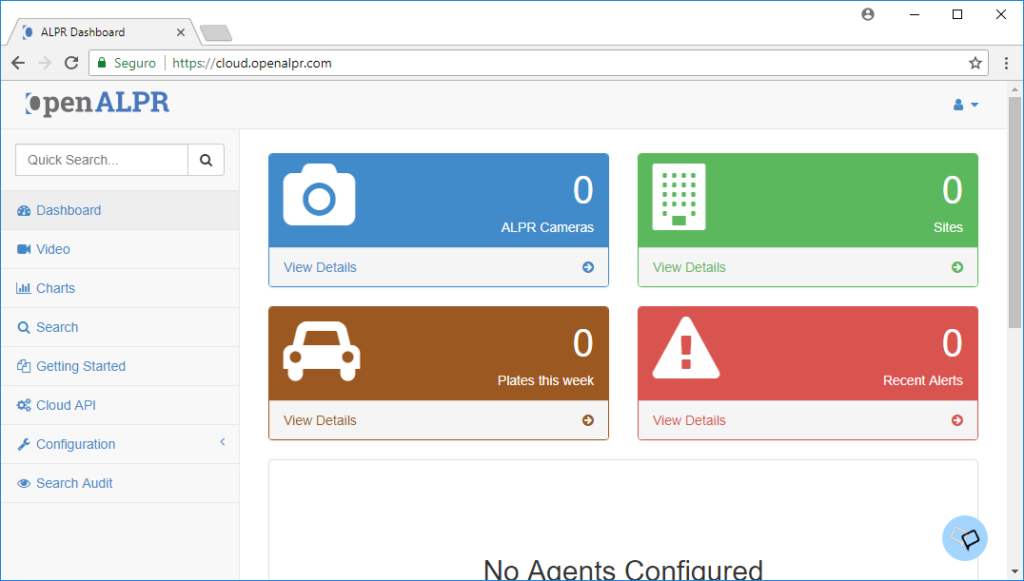The height and width of the screenshot is (581, 1024).
Task: Click View Details on Recent Alerts card
Action: coord(688,420)
